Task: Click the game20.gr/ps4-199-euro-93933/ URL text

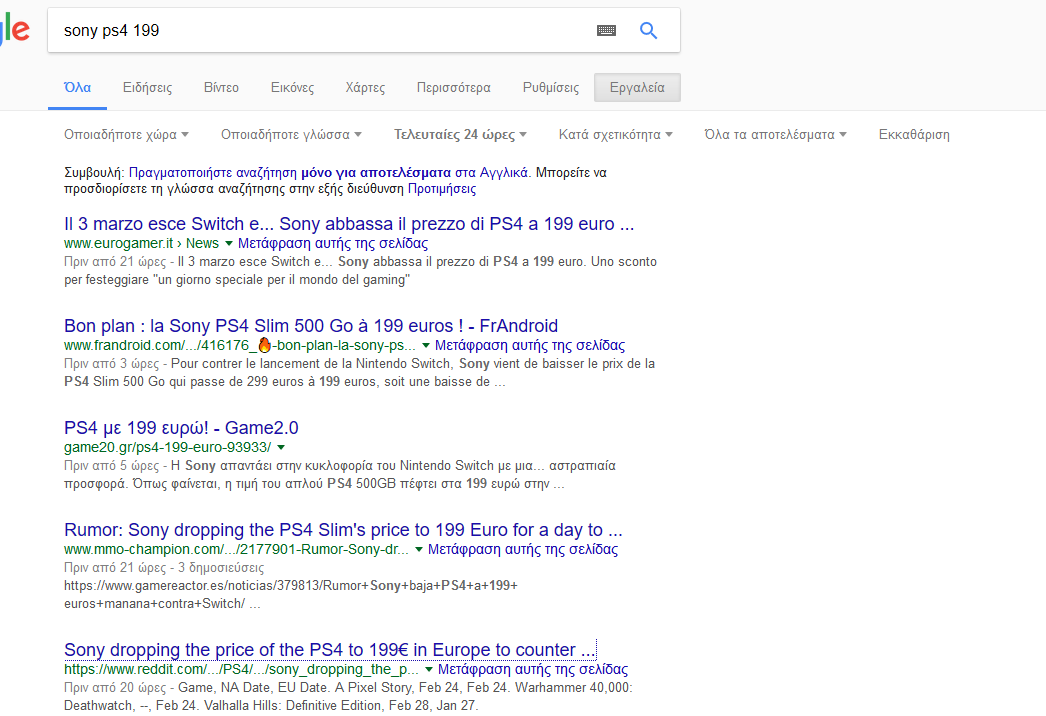Action: coord(167,447)
